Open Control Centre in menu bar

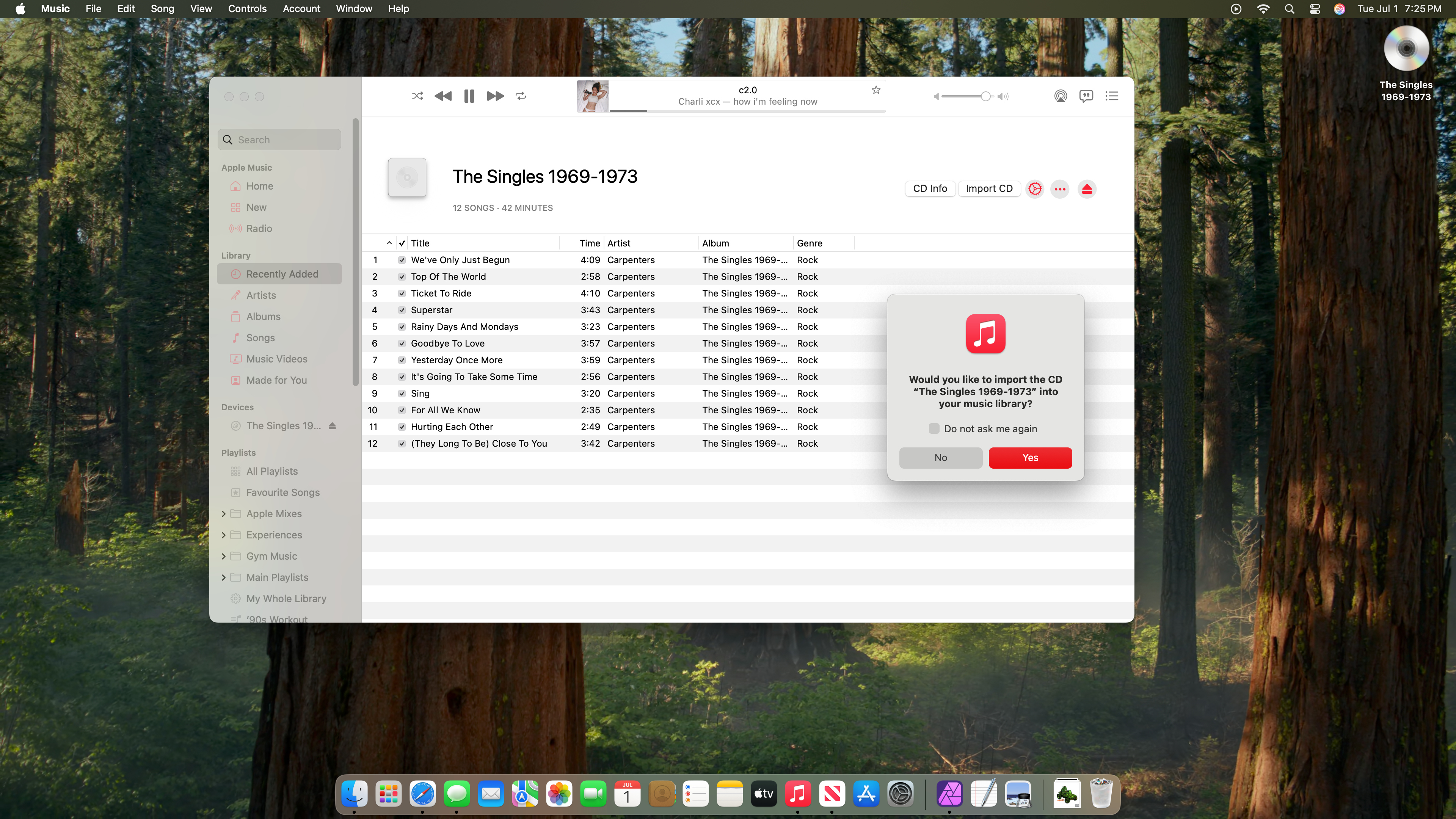tap(1315, 8)
